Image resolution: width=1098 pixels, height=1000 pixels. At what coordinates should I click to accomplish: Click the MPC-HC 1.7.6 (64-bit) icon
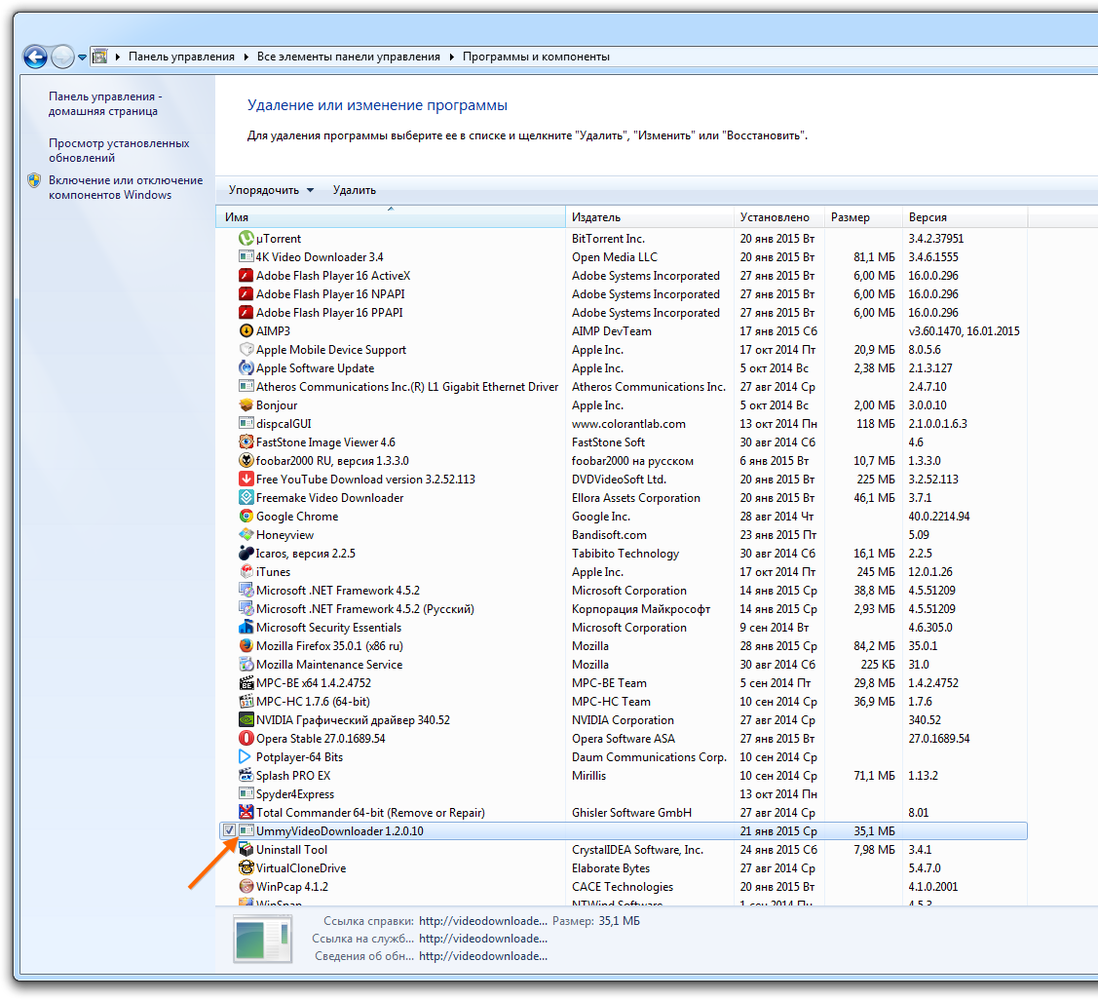(246, 702)
